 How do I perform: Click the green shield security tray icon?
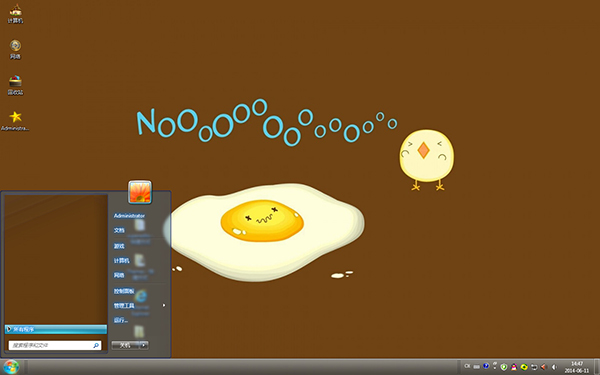504,367
